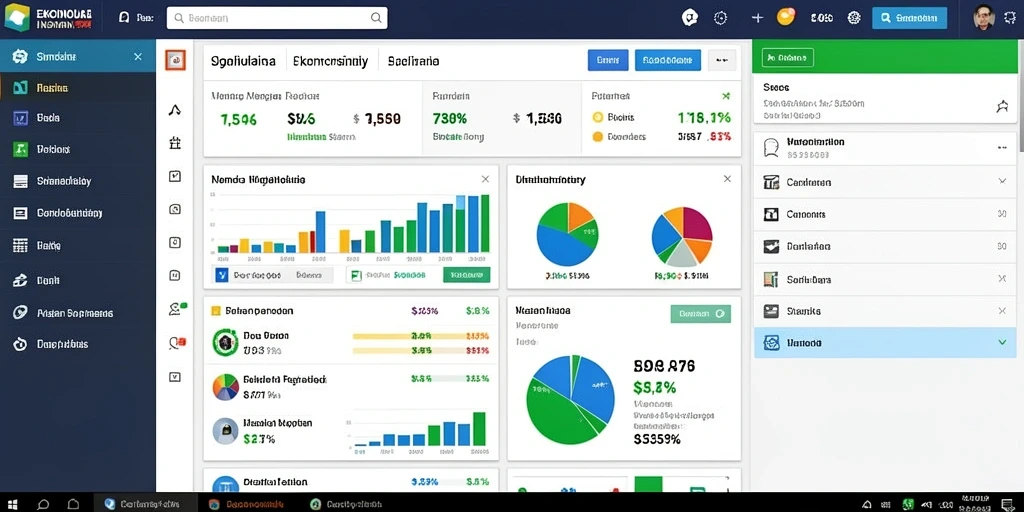Screen dimensions: 1024x512
Task: Open the three-dots menu beside blue header buttons
Action: pos(722,60)
